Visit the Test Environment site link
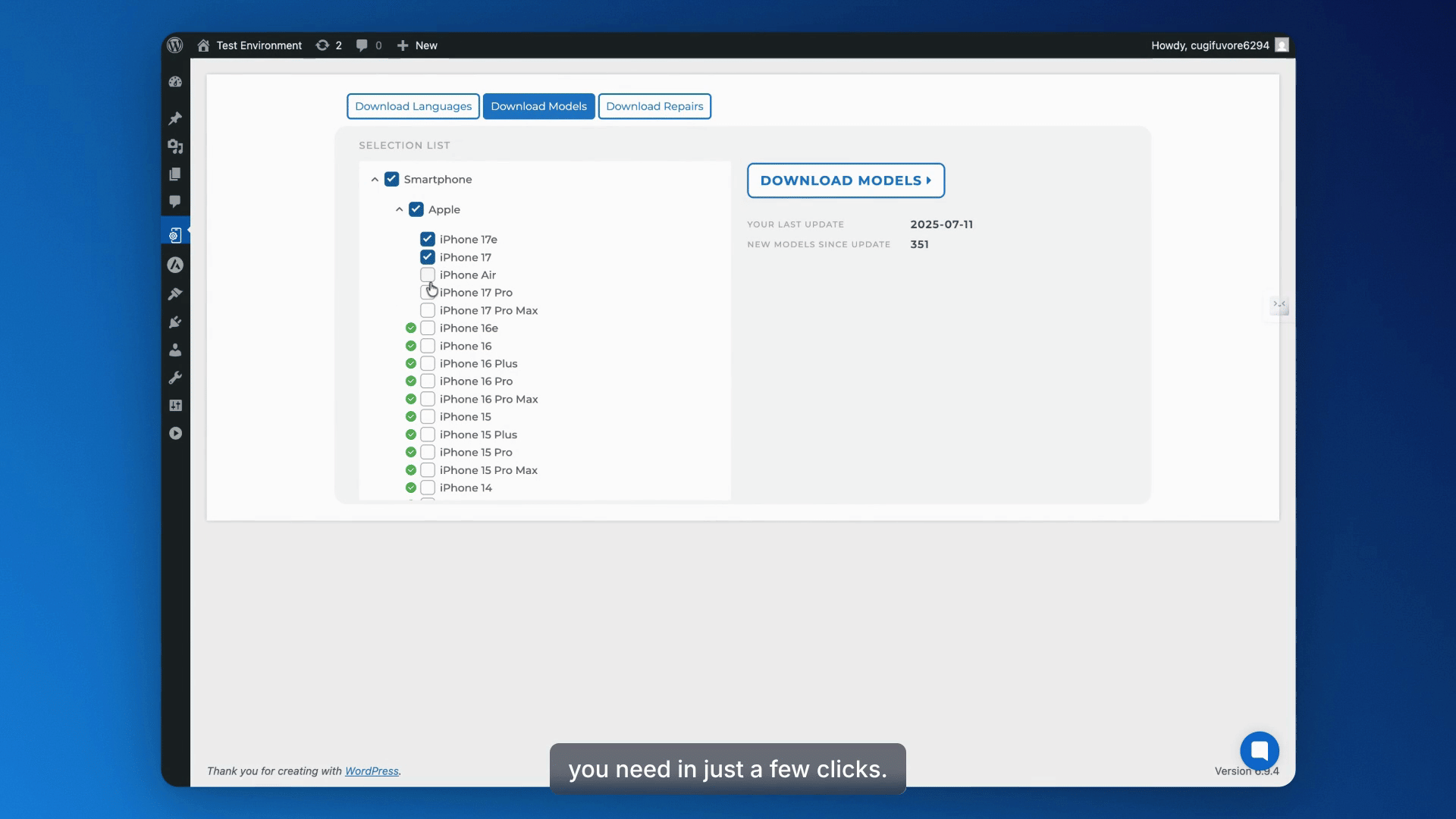 coord(259,45)
